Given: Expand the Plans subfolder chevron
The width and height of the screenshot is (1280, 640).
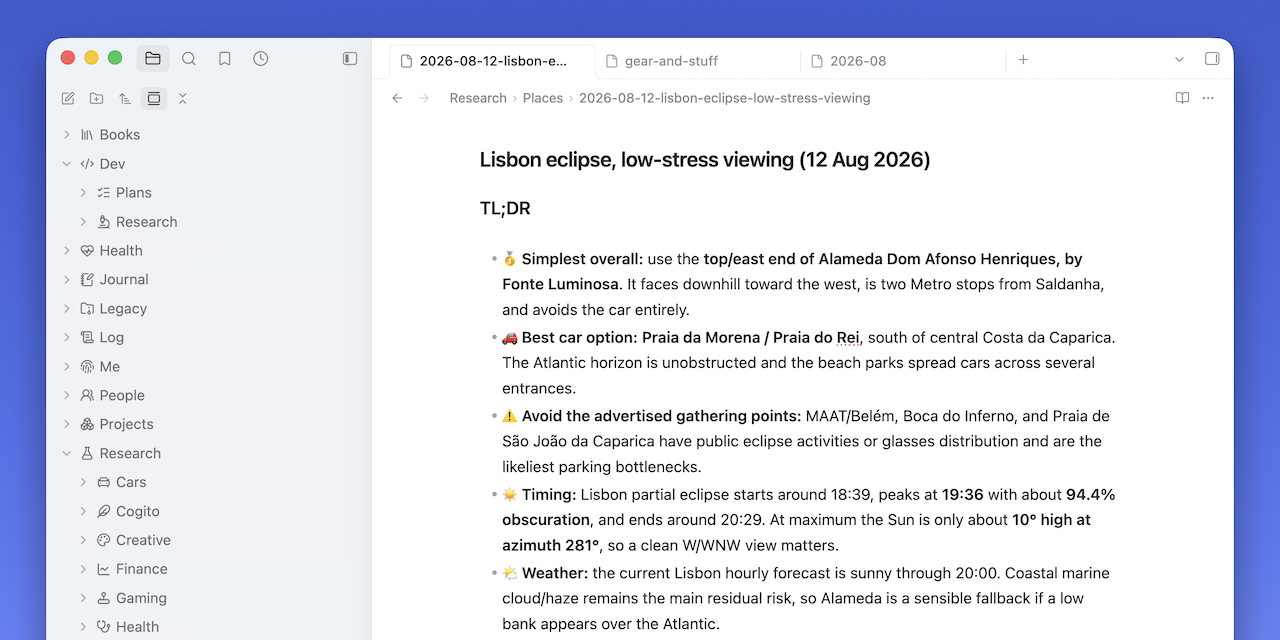Looking at the screenshot, I should pos(83,192).
